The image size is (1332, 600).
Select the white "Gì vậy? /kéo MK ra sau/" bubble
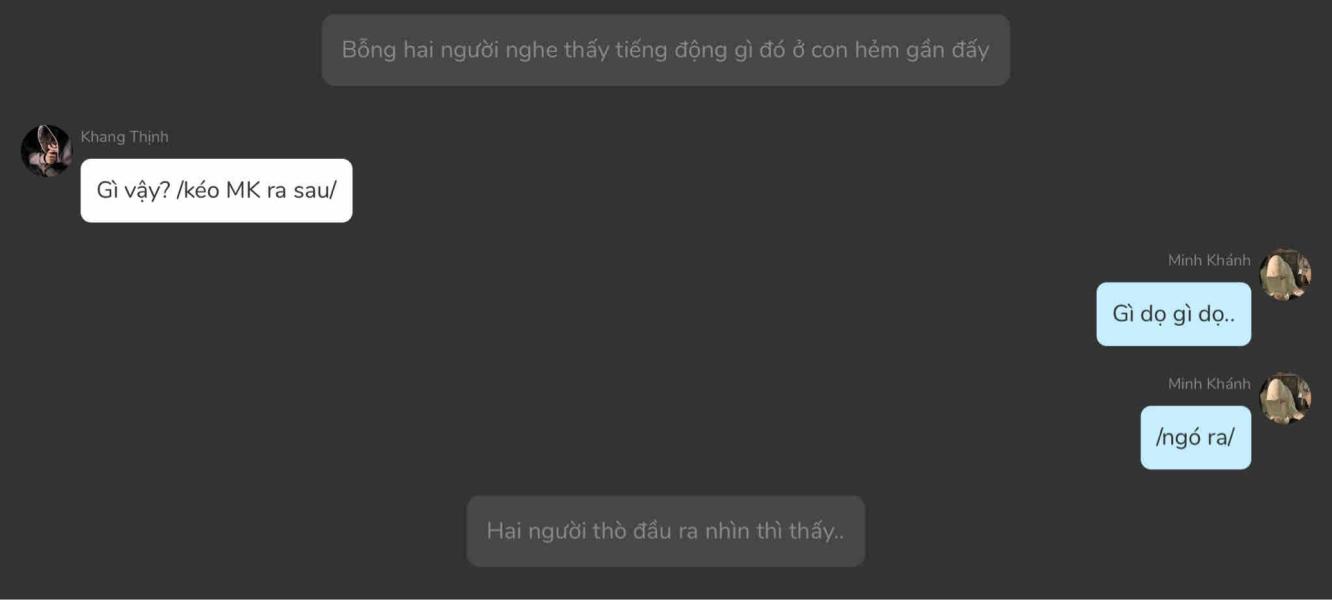[x=216, y=190]
